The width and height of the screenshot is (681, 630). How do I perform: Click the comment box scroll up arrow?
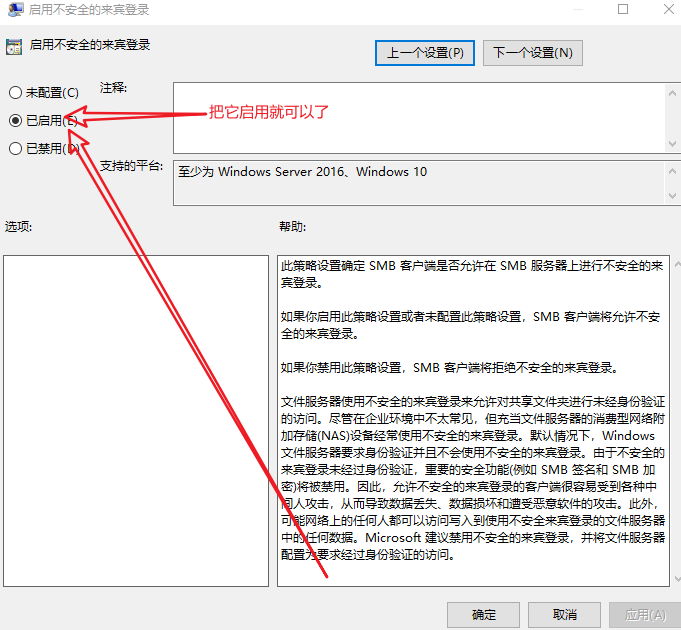click(672, 93)
